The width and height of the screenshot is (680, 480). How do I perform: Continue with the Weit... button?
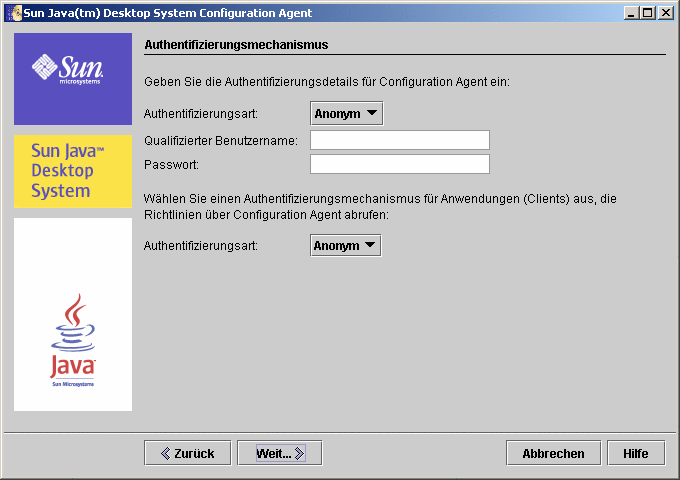(x=280, y=453)
